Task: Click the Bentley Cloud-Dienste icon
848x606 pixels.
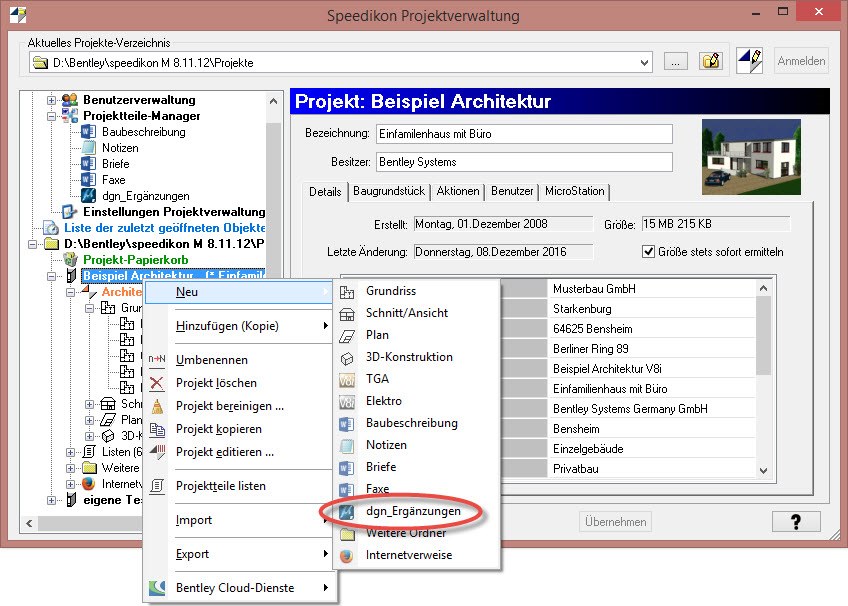Action: click(157, 588)
